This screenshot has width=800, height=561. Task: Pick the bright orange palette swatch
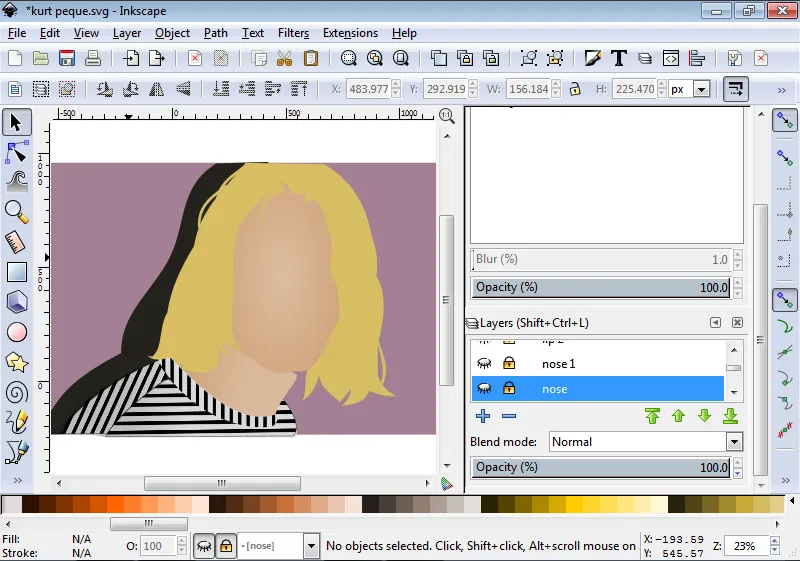pos(116,504)
